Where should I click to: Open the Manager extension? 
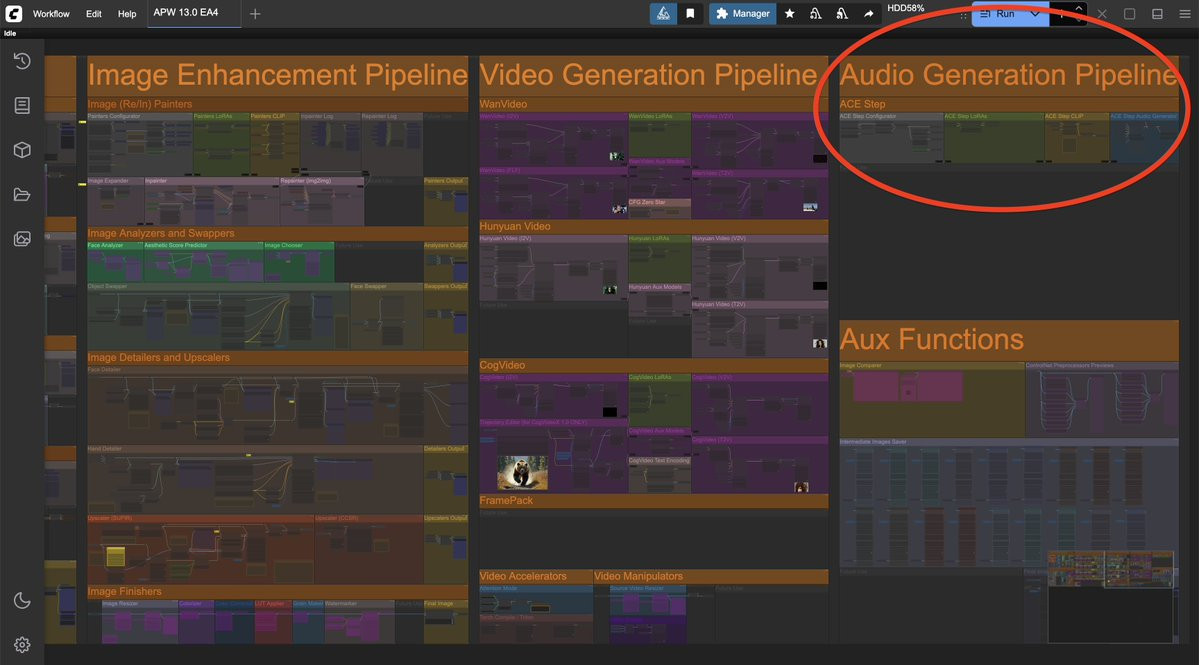tap(742, 14)
